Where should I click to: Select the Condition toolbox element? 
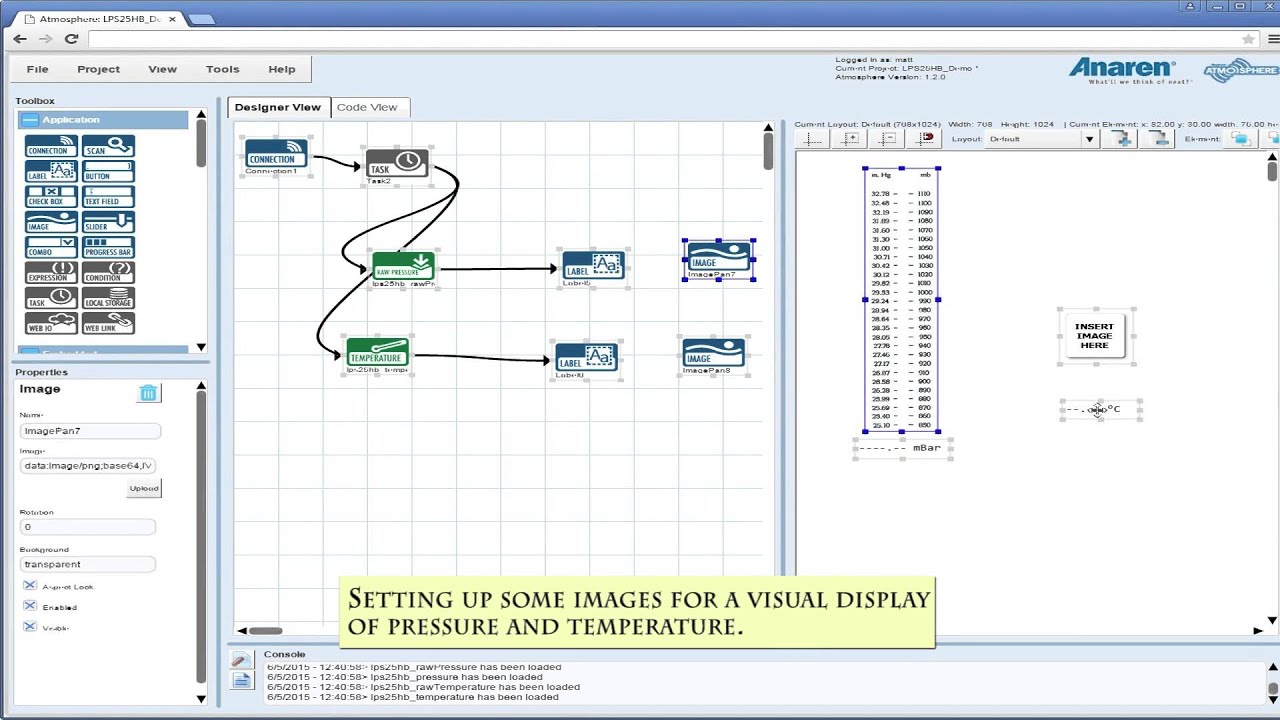pyautogui.click(x=108, y=273)
